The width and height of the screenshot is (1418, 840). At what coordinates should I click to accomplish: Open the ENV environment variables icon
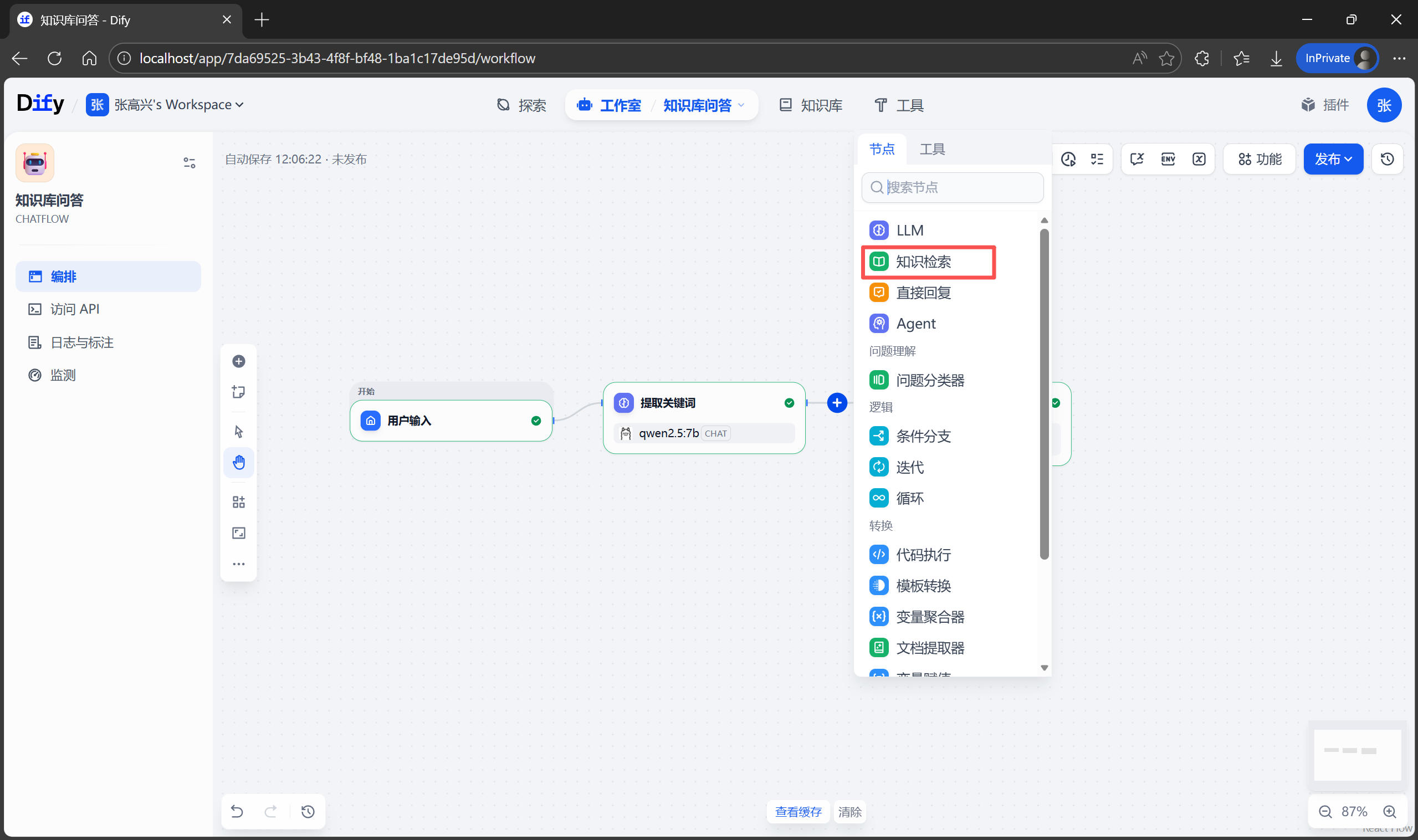pos(1167,159)
